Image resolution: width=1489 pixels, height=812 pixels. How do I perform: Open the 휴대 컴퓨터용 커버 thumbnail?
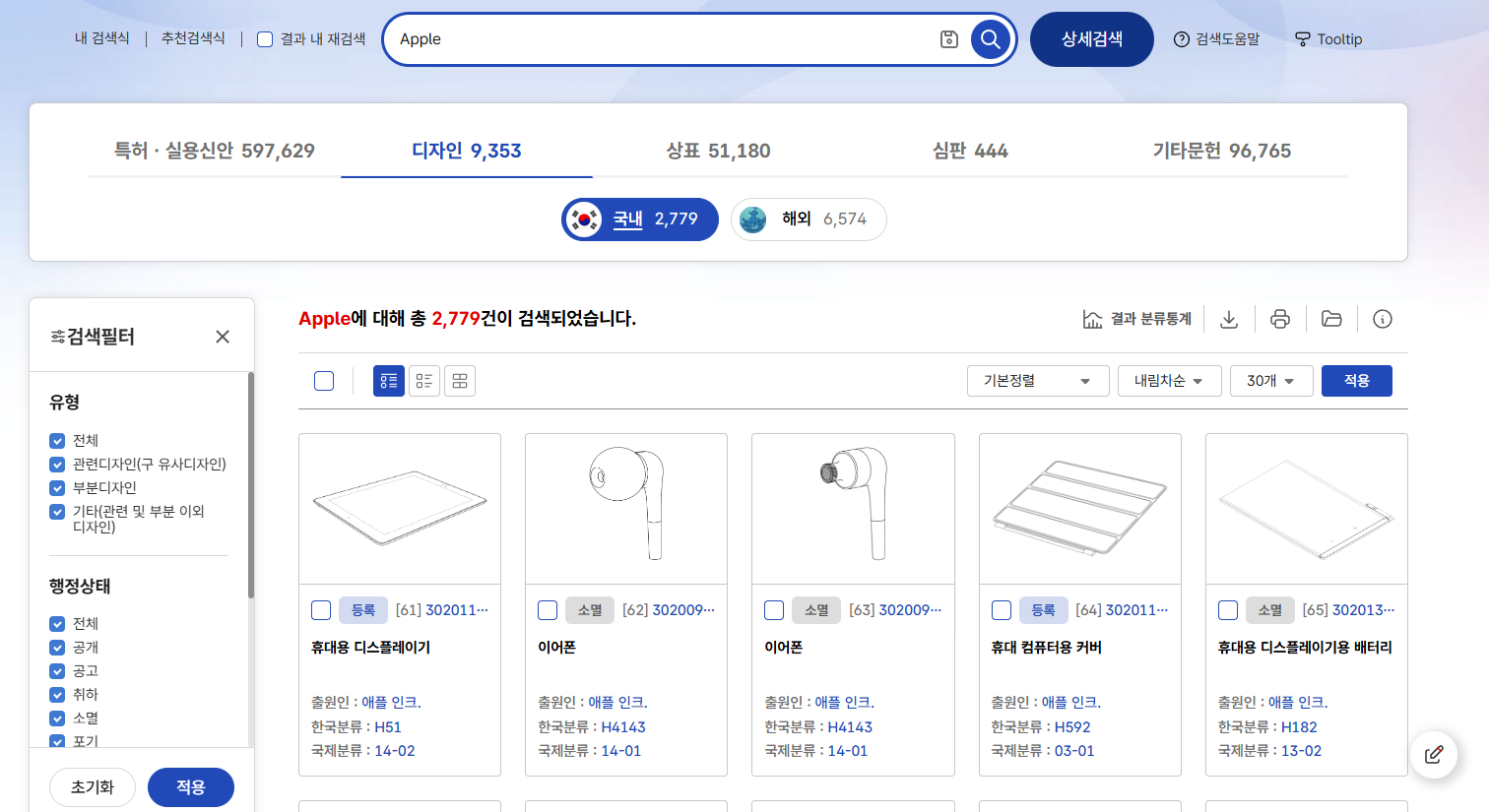[x=1080, y=509]
